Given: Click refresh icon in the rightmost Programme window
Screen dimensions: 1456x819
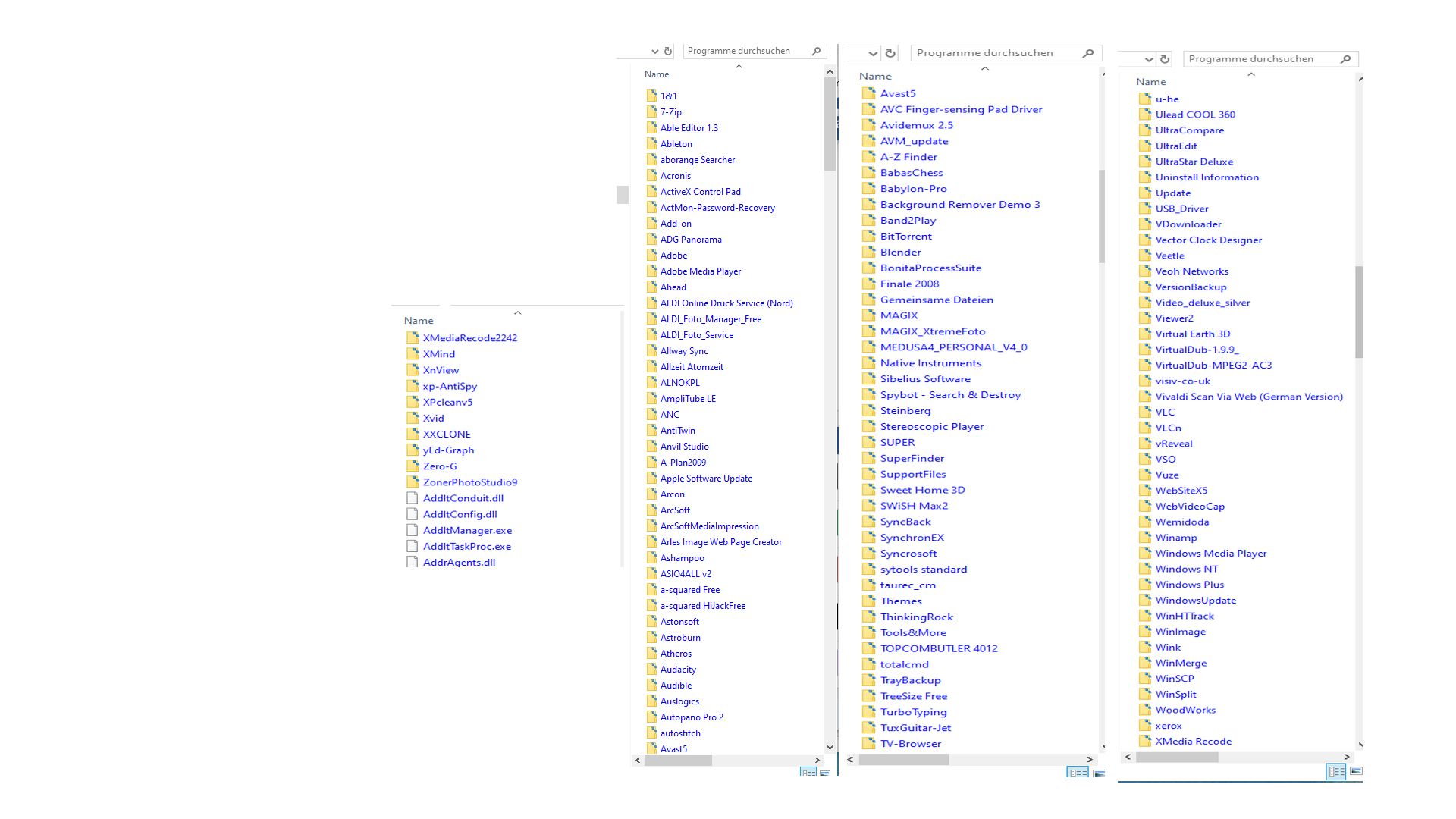Looking at the screenshot, I should pyautogui.click(x=1166, y=59).
